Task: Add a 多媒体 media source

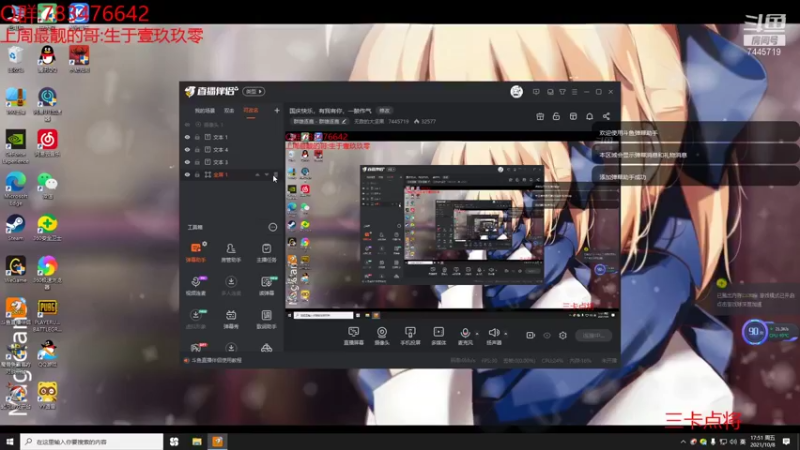Action: [438, 336]
